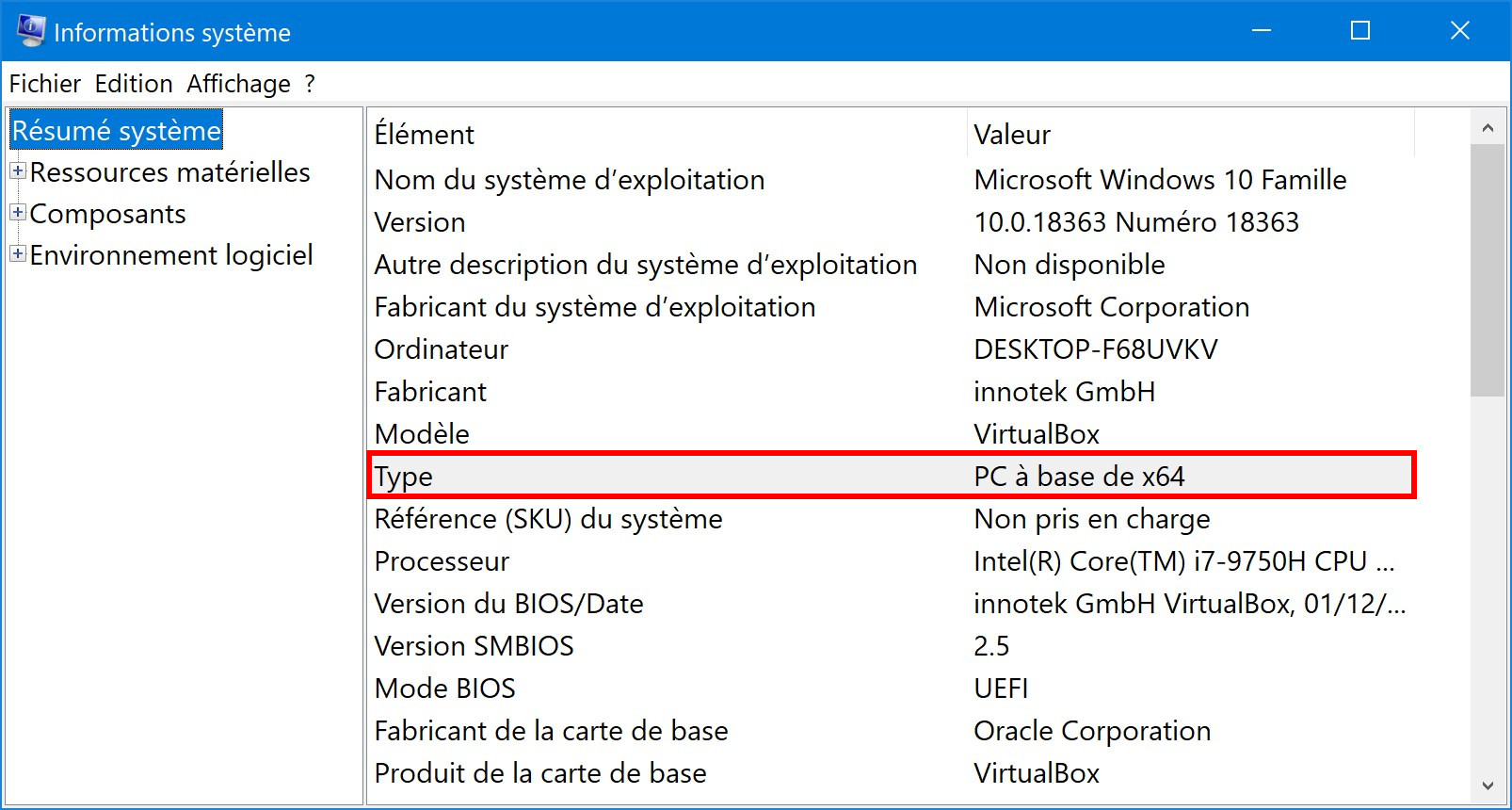Viewport: 1512px width, 810px height.
Task: Expand the Environnement logiciel node
Action: [18, 254]
